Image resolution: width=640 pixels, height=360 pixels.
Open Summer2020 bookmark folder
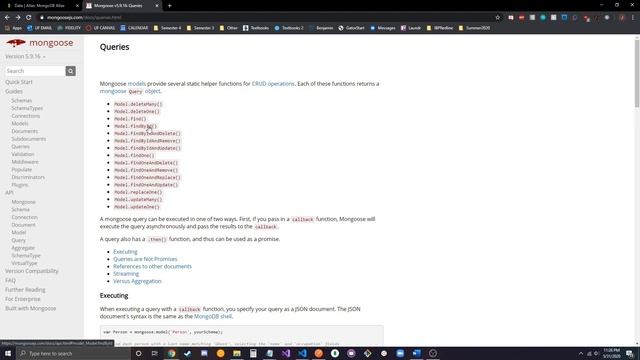474,28
